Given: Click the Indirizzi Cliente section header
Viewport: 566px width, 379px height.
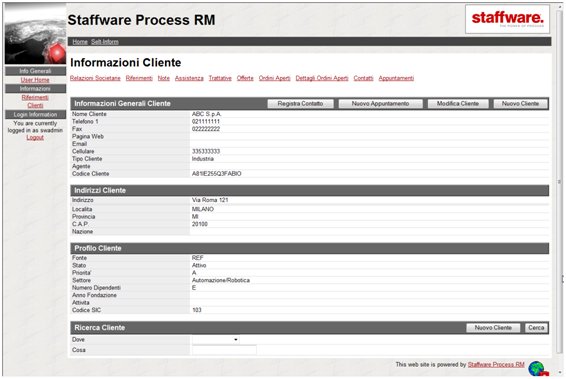Looking at the screenshot, I should [x=310, y=191].
